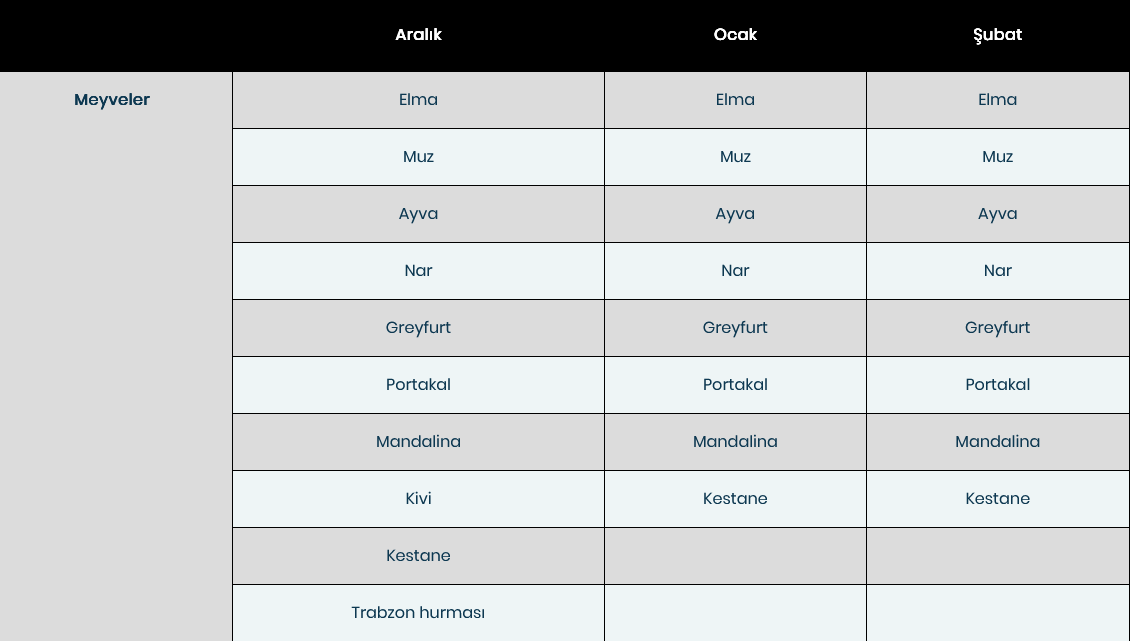Viewport: 1132px width, 641px height.
Task: Select Ayva in the Şubat column
Action: [x=997, y=214]
